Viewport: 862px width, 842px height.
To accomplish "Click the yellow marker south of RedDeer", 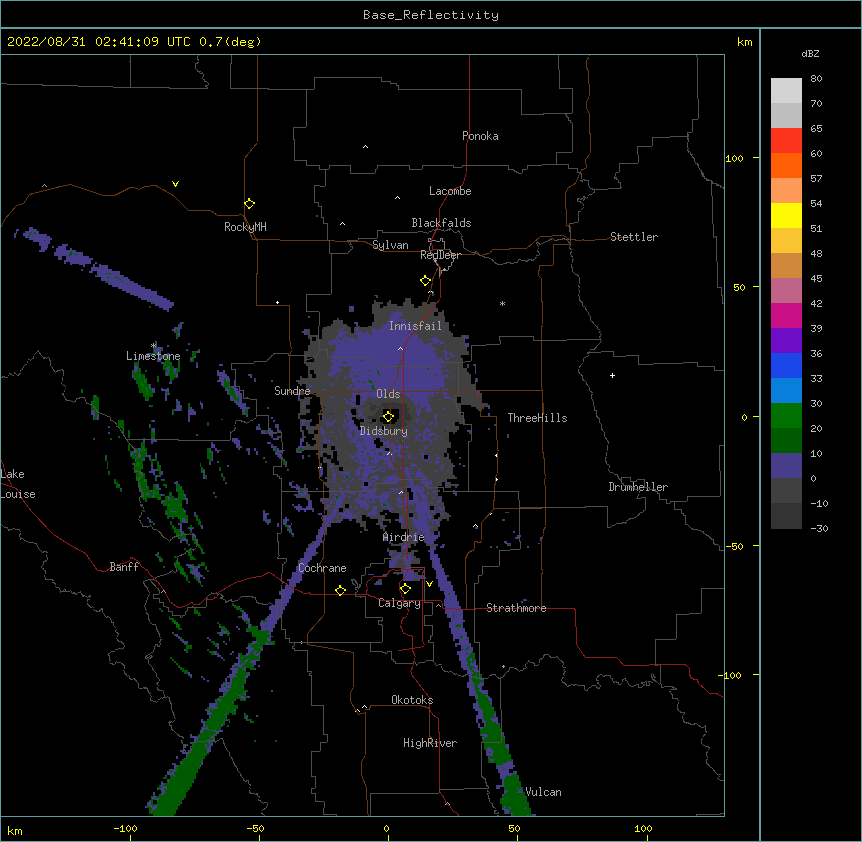I will click(x=425, y=281).
